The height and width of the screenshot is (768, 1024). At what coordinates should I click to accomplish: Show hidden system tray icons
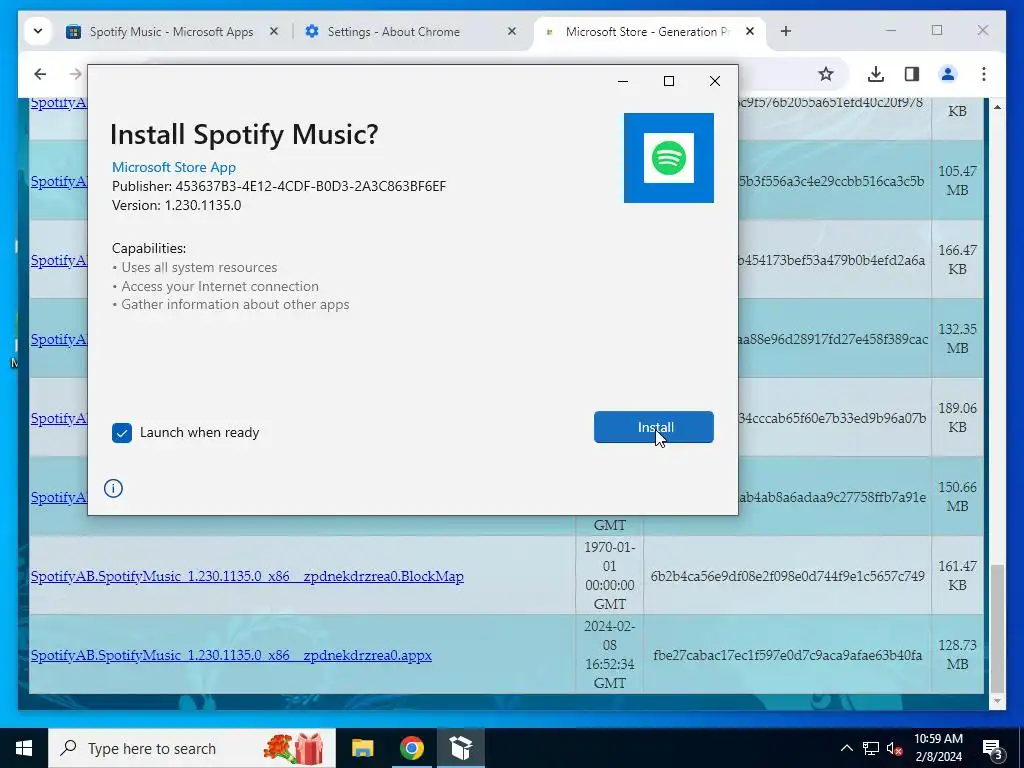click(846, 748)
